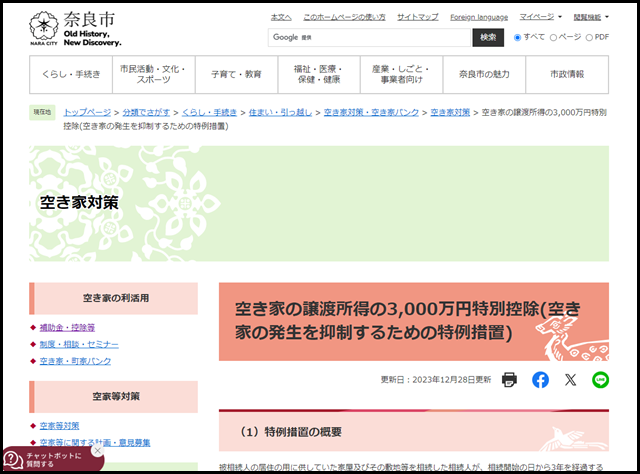This screenshot has height=474, width=640.
Task: Open 空き家・町家バンク sidebar link
Action: [x=75, y=361]
